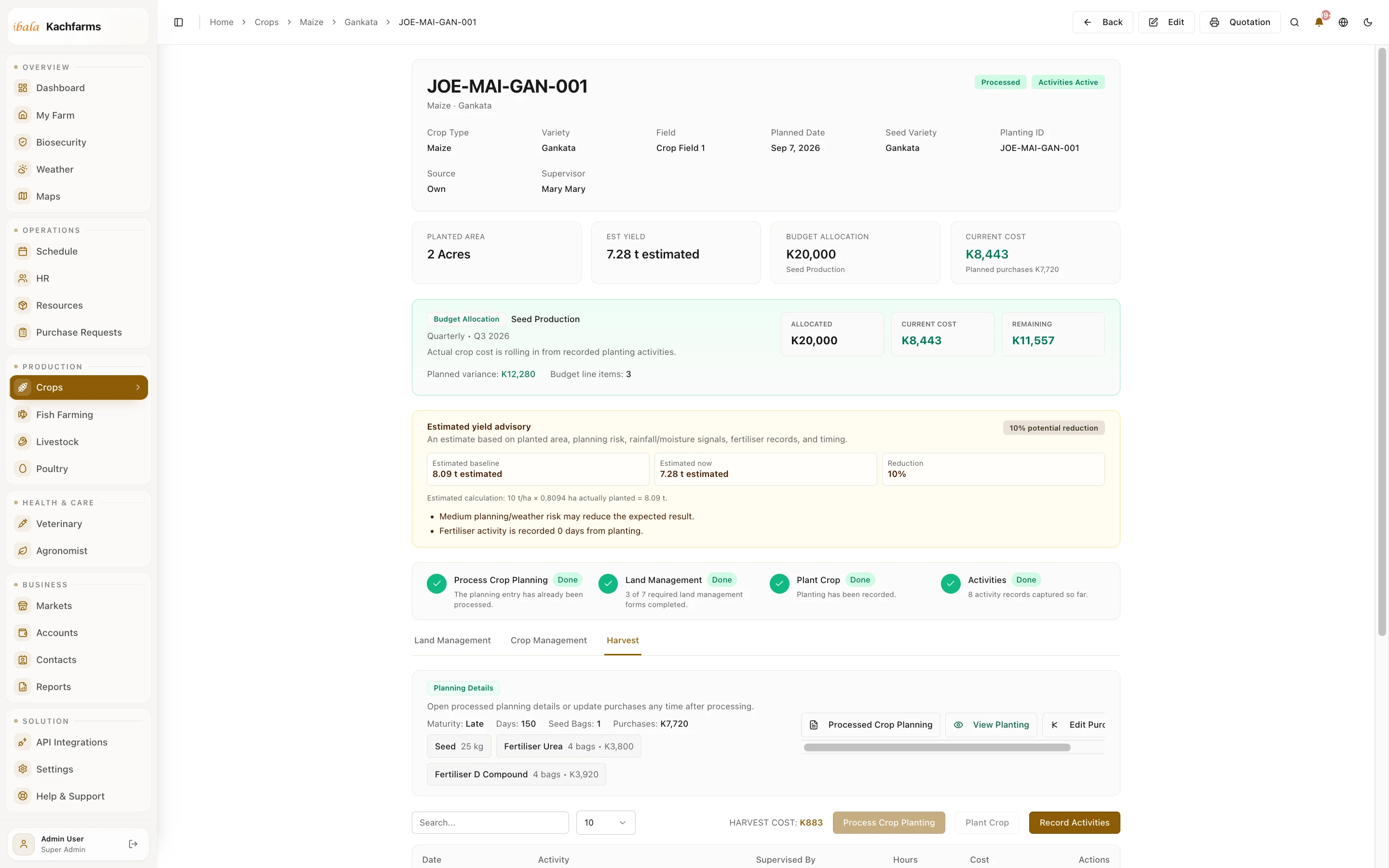Screen dimensions: 1389x868
Task: Open Biosecurity shield item
Action: (79, 142)
